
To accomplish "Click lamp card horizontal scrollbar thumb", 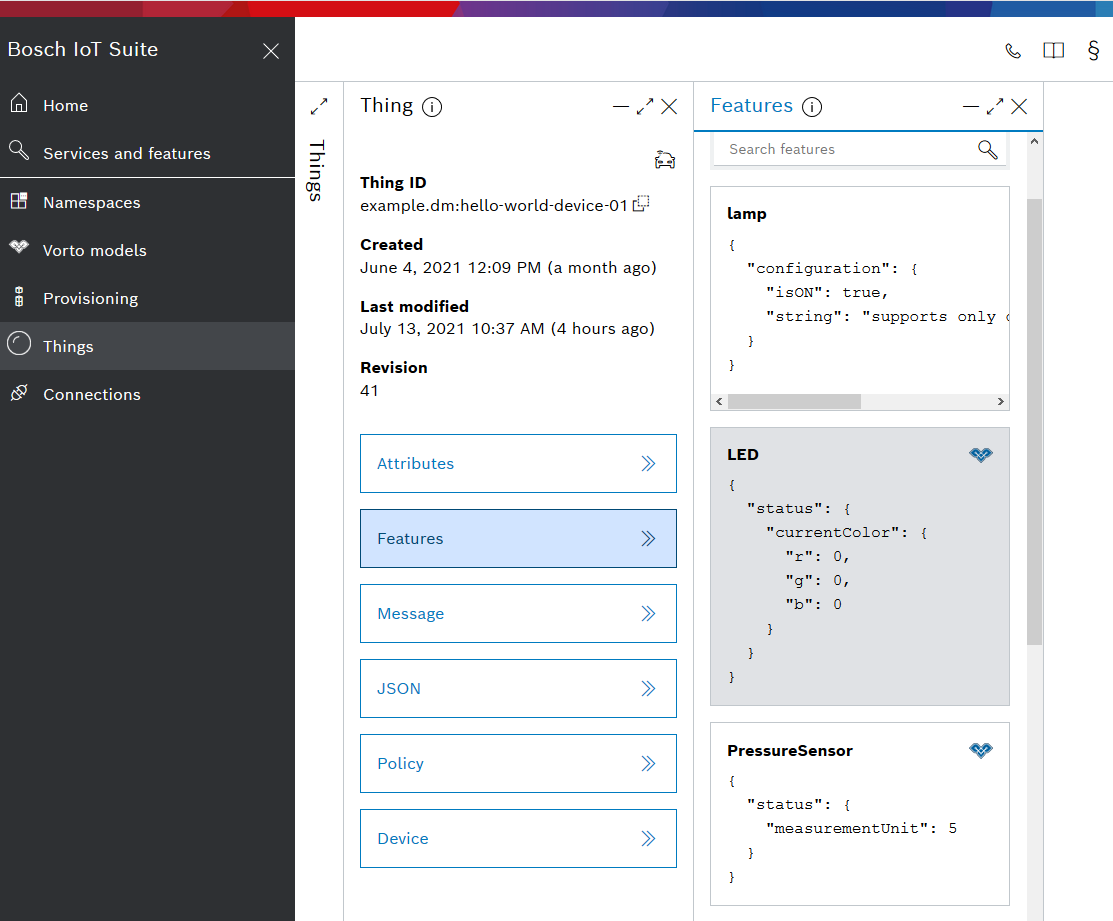I will pos(794,402).
